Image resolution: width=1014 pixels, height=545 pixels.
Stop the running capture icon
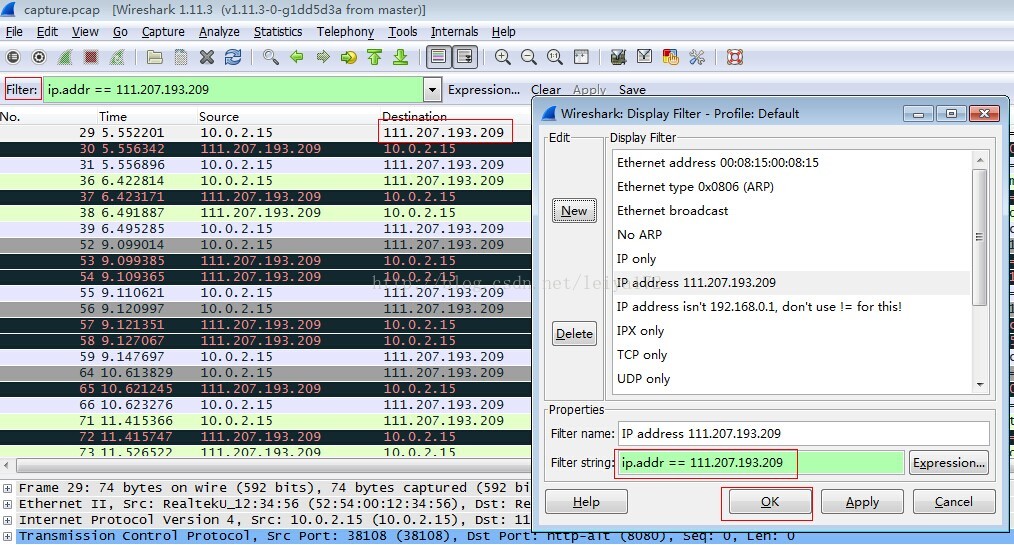coord(91,58)
